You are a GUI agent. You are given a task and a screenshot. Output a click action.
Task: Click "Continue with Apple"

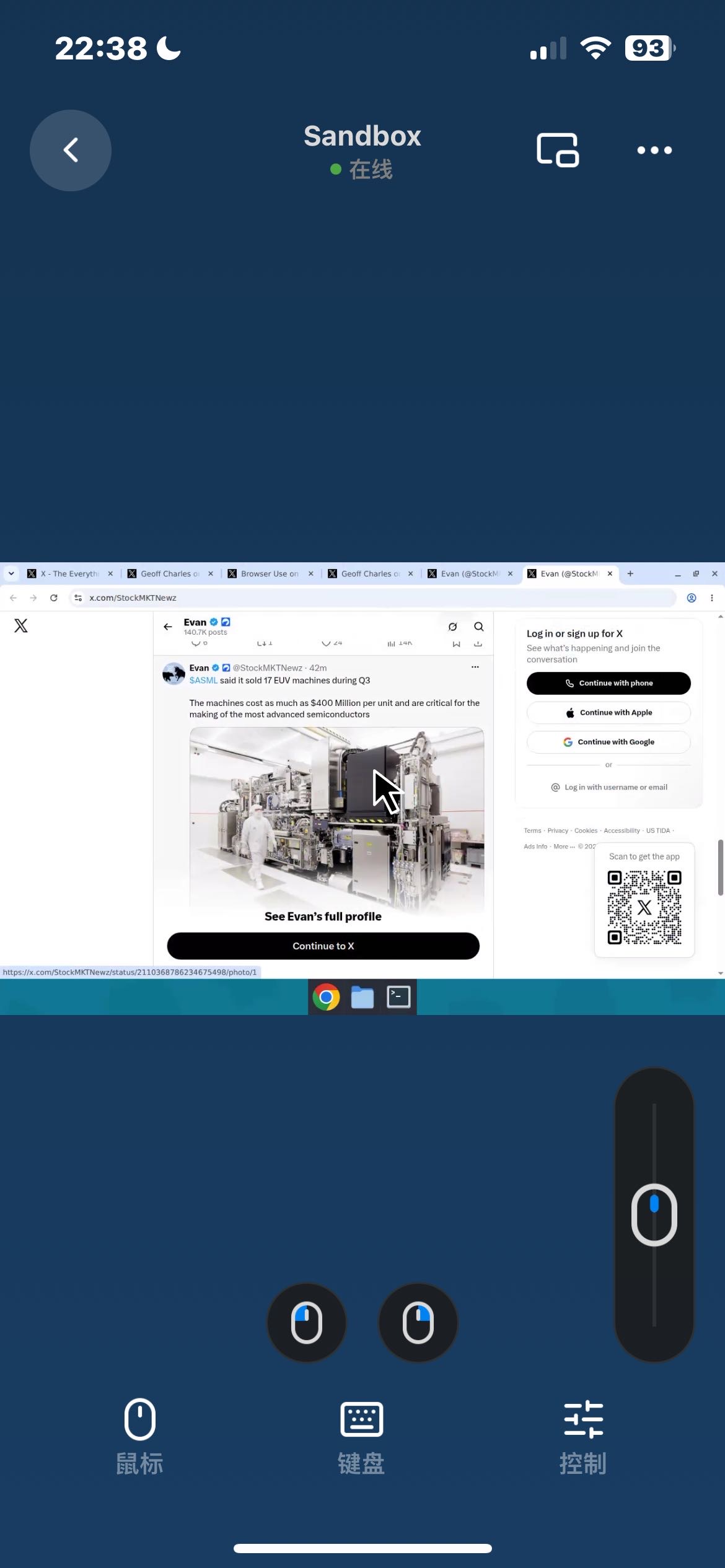(609, 712)
